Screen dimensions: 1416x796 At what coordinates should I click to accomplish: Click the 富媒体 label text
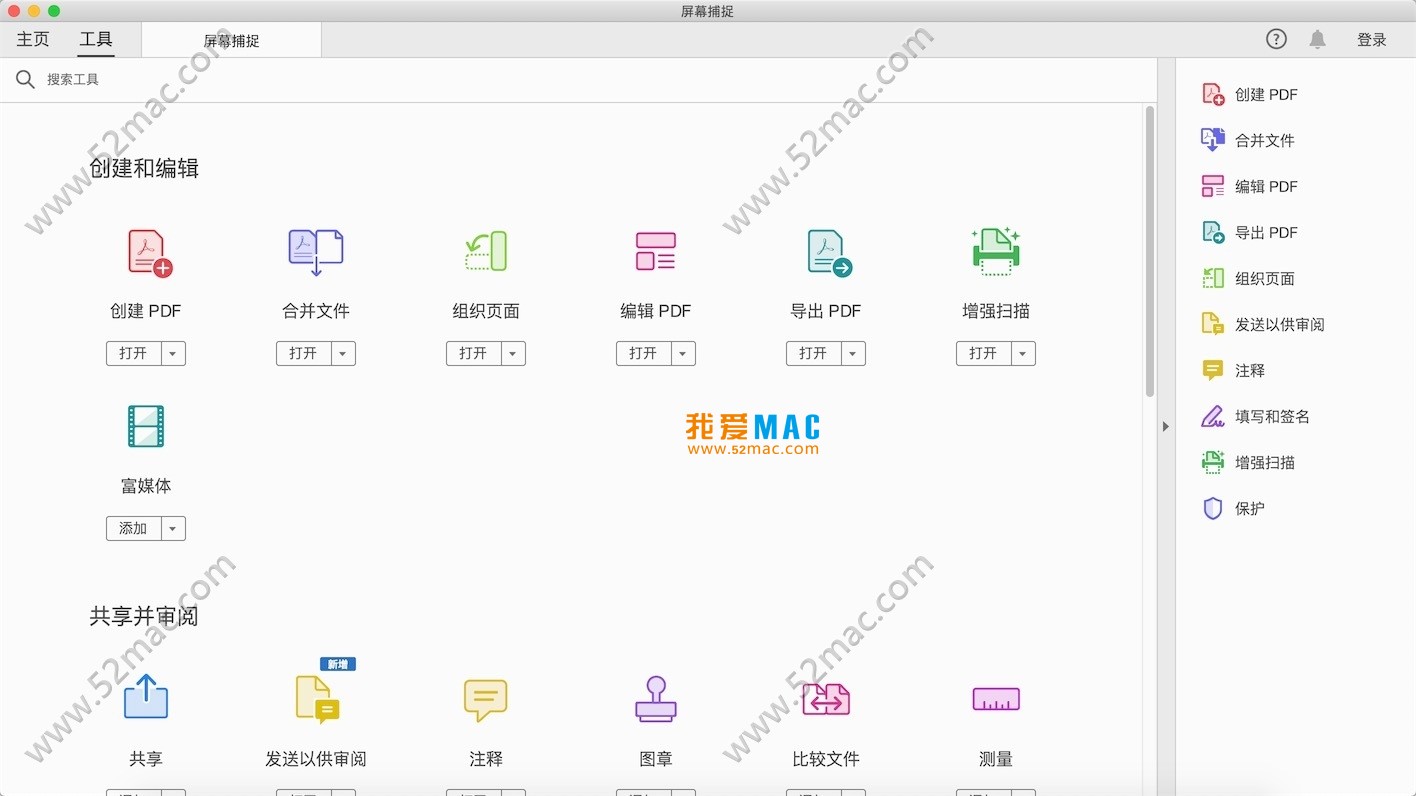pos(146,486)
